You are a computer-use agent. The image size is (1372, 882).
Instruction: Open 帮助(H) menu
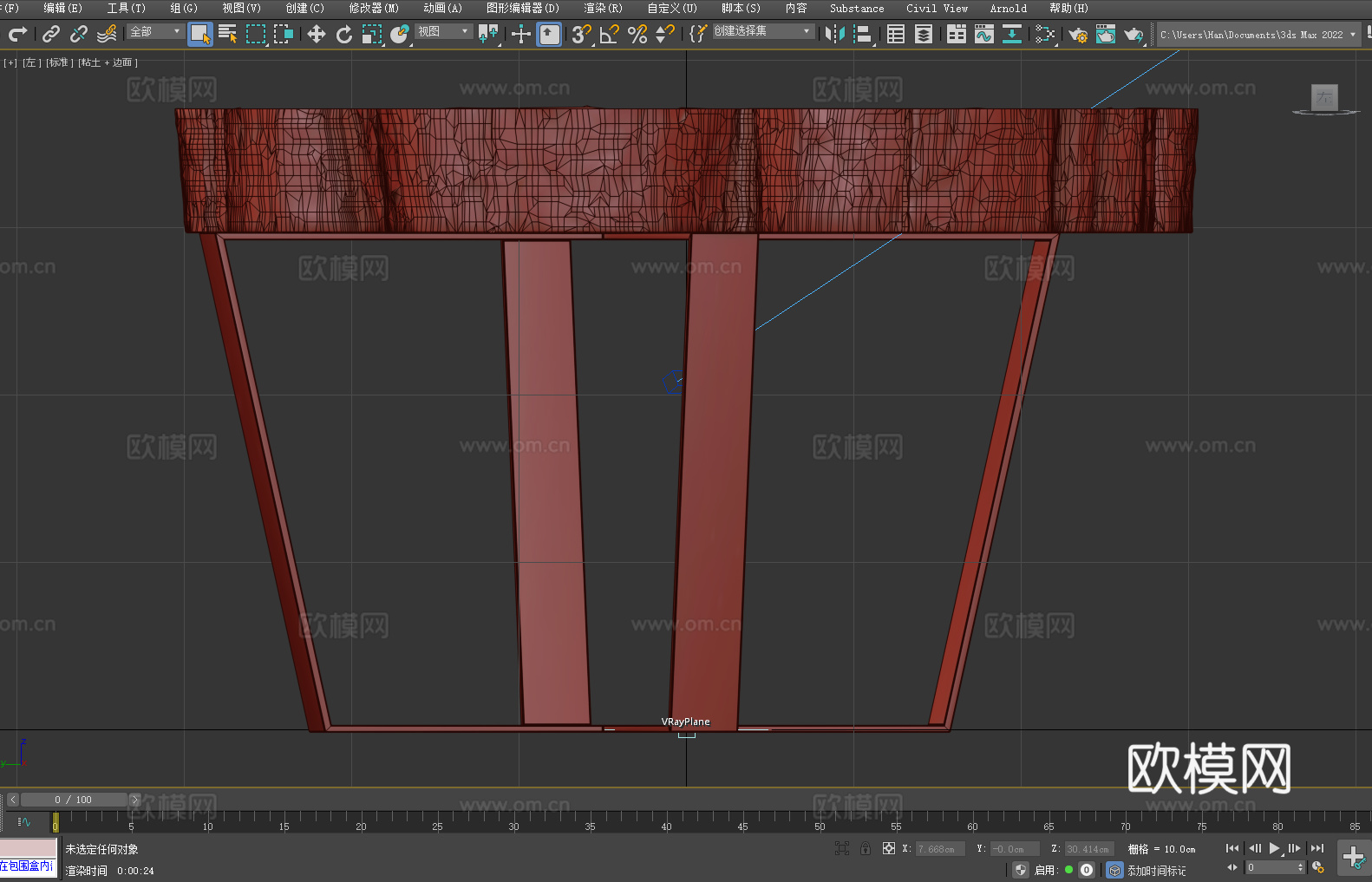(1068, 8)
